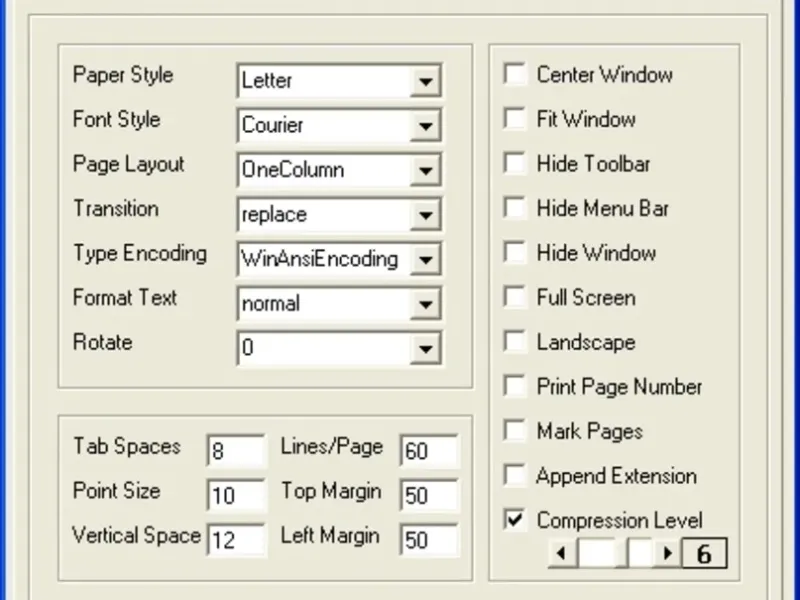The height and width of the screenshot is (600, 800).
Task: Open the Rotate dropdown
Action: pyautogui.click(x=426, y=349)
